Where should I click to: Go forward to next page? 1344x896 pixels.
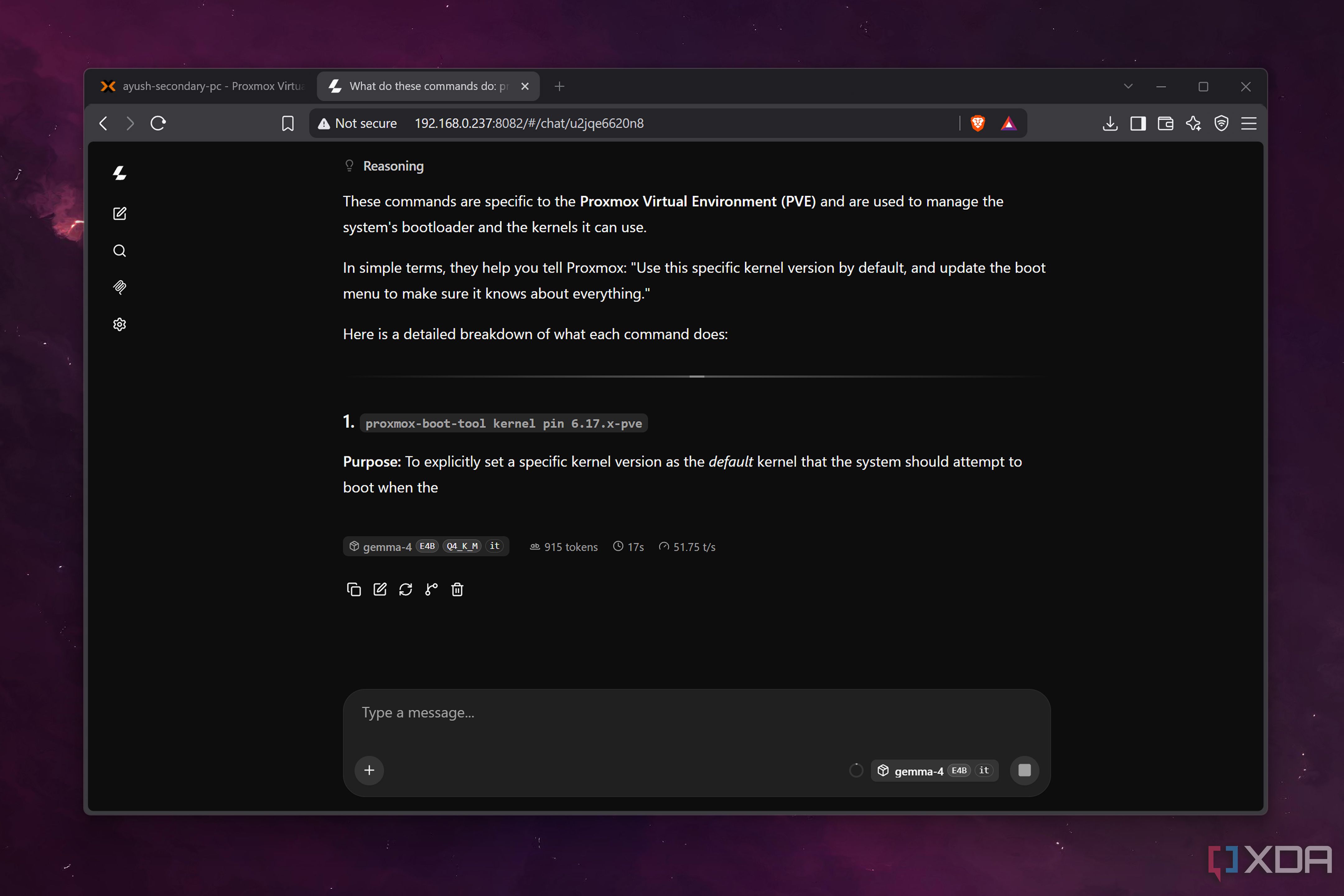[130, 124]
